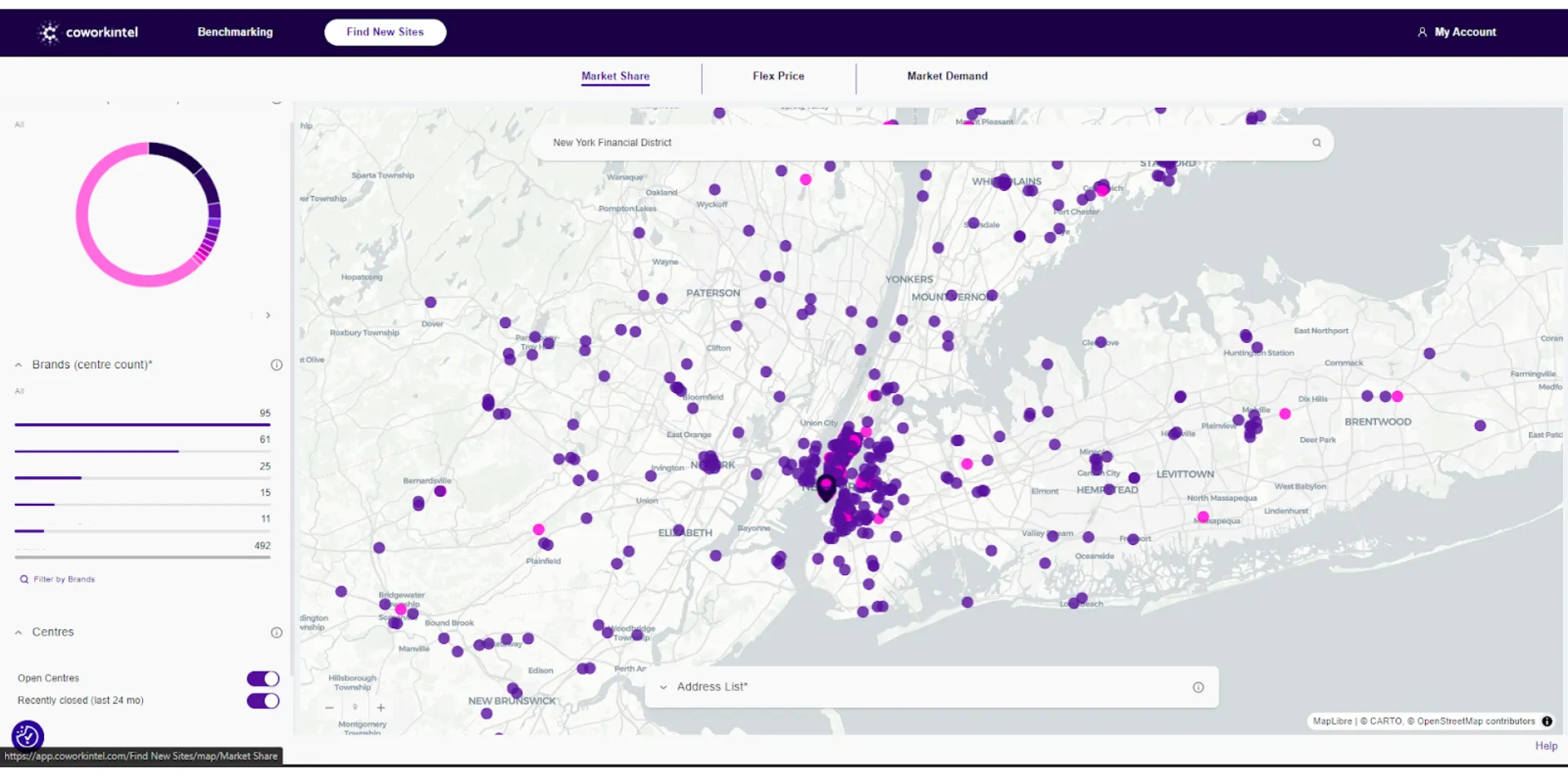Click the info icon next to Address List

point(1198,687)
